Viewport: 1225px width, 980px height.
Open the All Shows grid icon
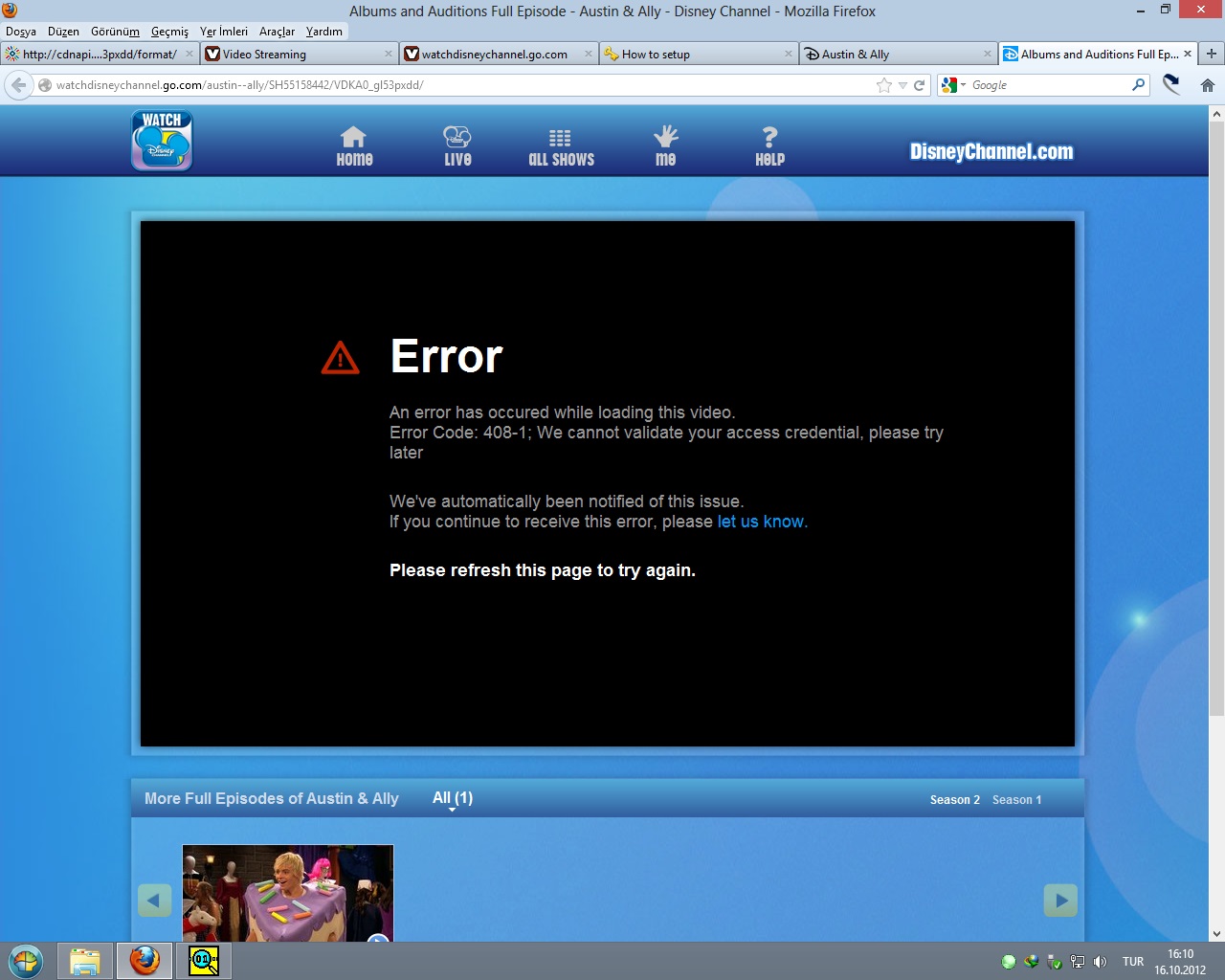[x=561, y=146]
